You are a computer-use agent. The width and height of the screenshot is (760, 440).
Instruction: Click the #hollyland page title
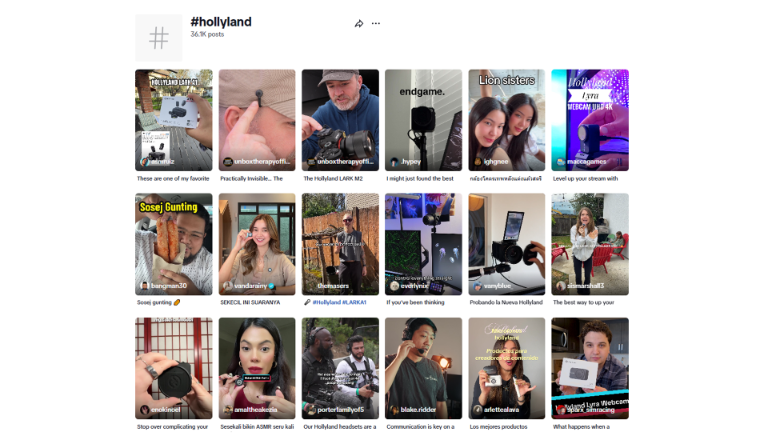click(221, 22)
